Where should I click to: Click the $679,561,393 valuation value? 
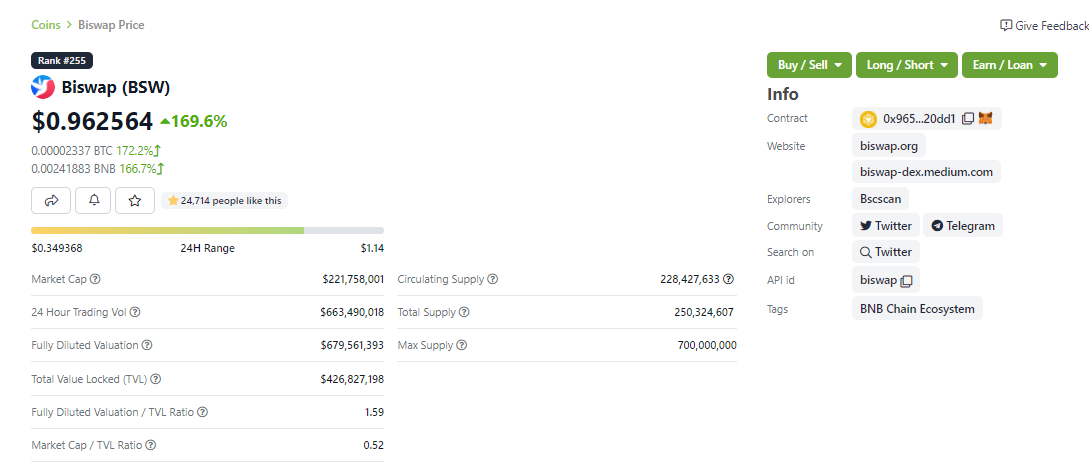(x=352, y=345)
